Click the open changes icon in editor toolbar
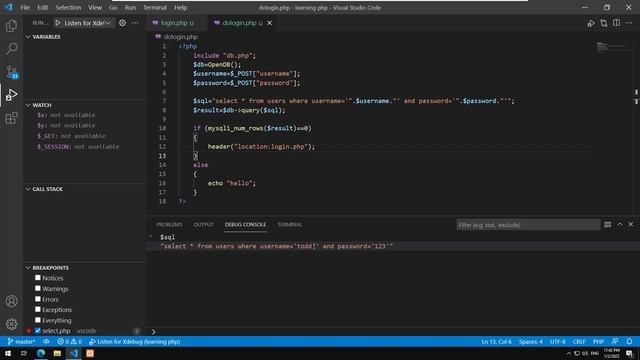The width and height of the screenshot is (640, 360). 604,23
